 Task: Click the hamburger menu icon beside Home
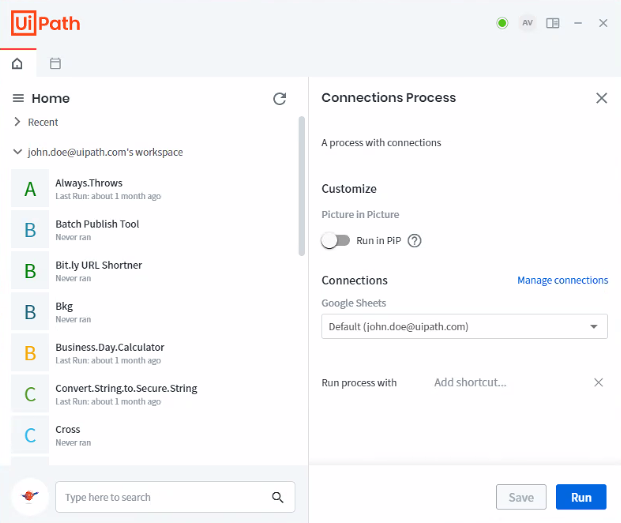coord(18,98)
